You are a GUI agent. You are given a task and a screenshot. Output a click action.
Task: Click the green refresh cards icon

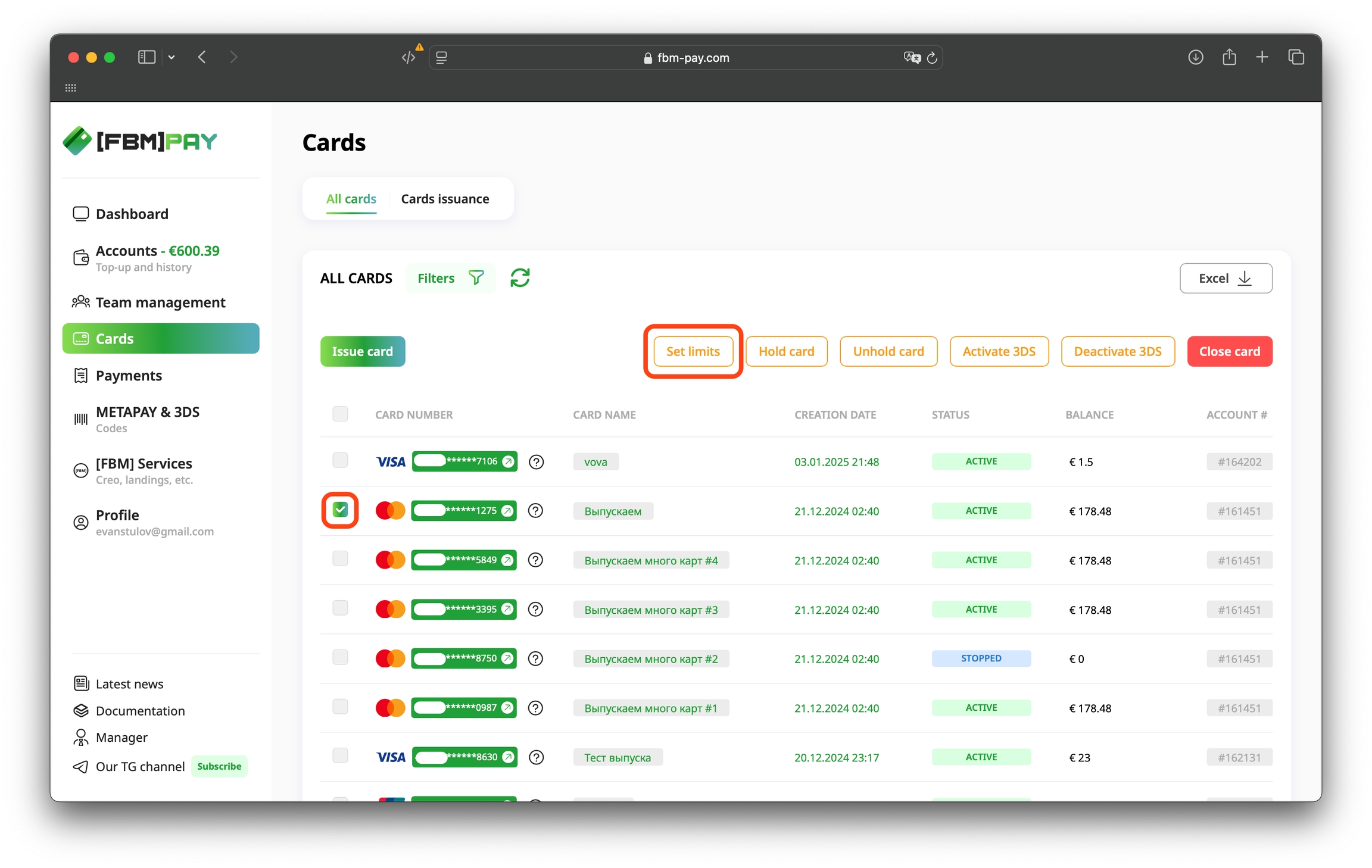[x=520, y=278]
